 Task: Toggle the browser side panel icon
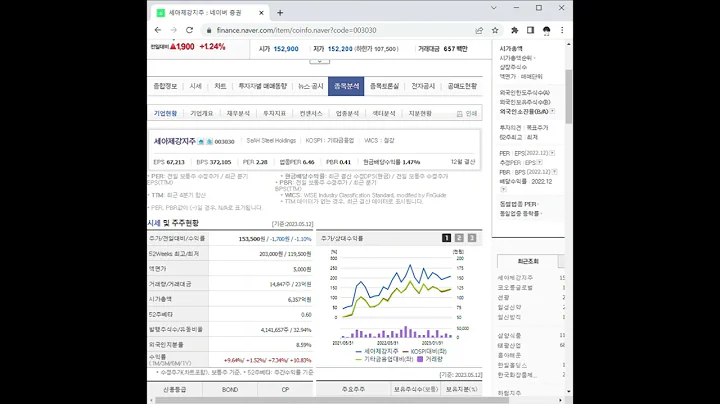click(x=530, y=30)
